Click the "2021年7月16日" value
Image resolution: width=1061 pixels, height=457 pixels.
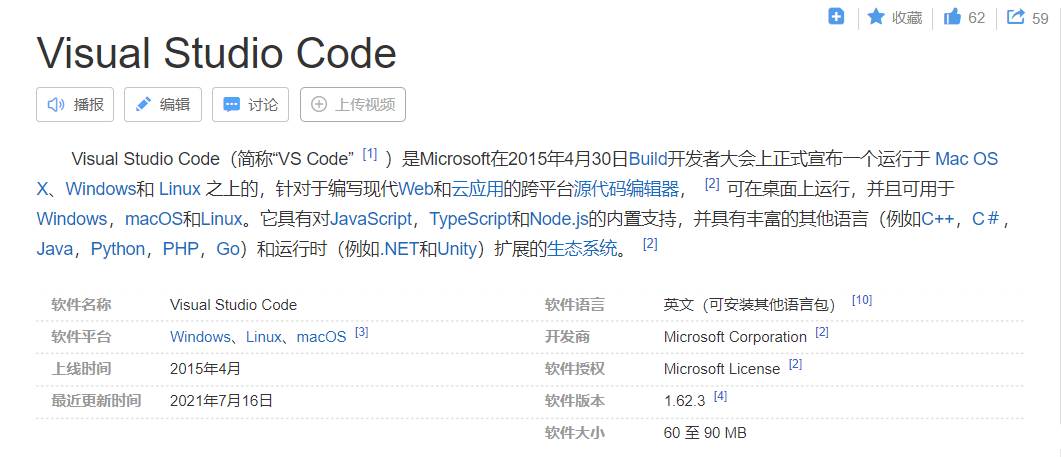[221, 401]
